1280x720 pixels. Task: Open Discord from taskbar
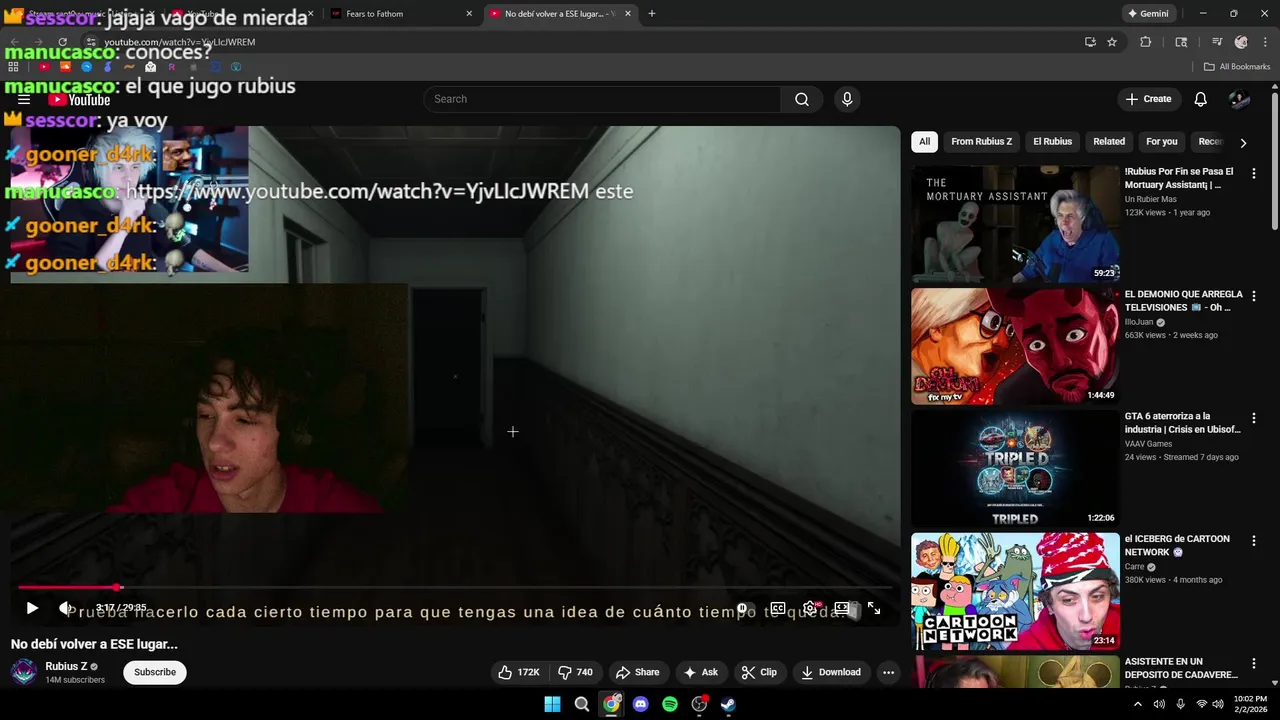pyautogui.click(x=640, y=704)
